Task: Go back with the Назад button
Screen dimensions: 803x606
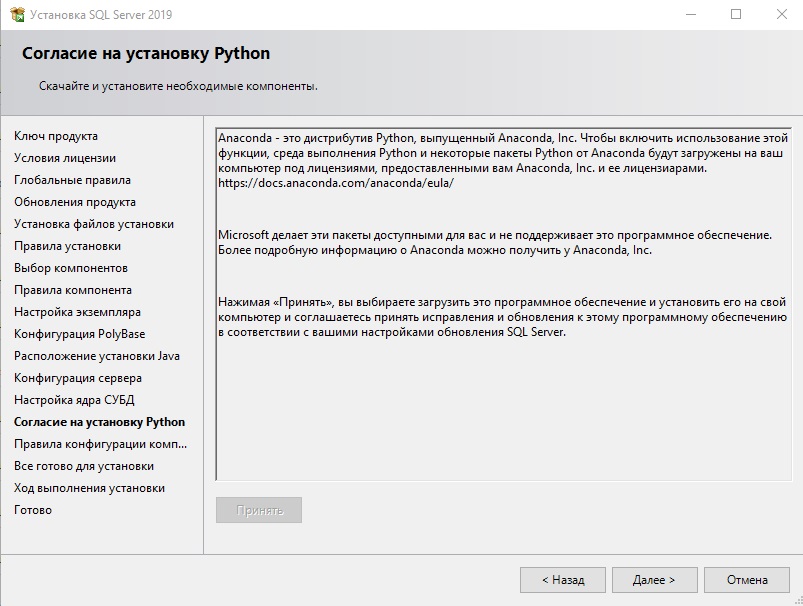Action: pos(563,580)
